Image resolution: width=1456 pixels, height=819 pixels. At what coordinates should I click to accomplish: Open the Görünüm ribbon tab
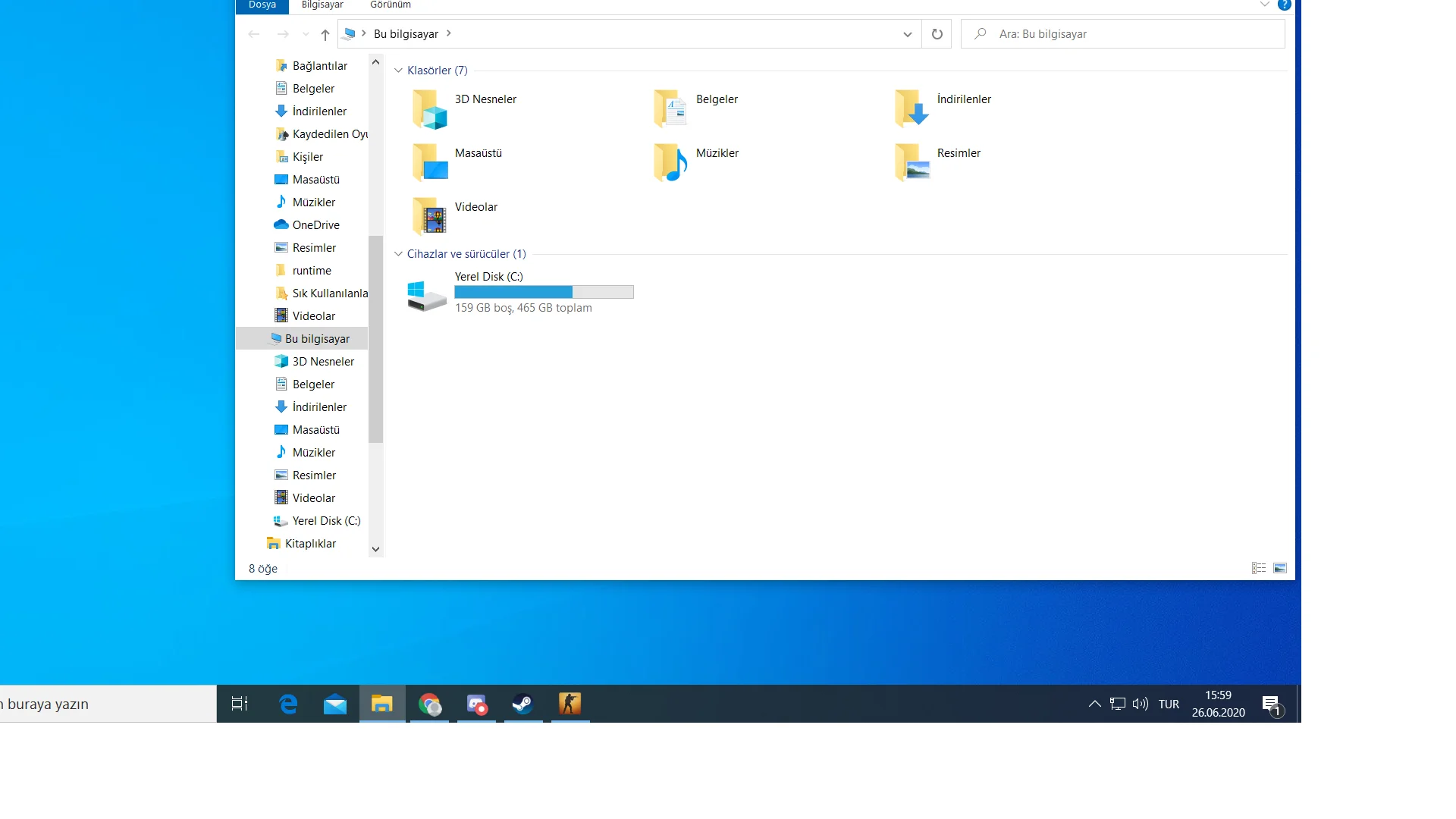[390, 5]
